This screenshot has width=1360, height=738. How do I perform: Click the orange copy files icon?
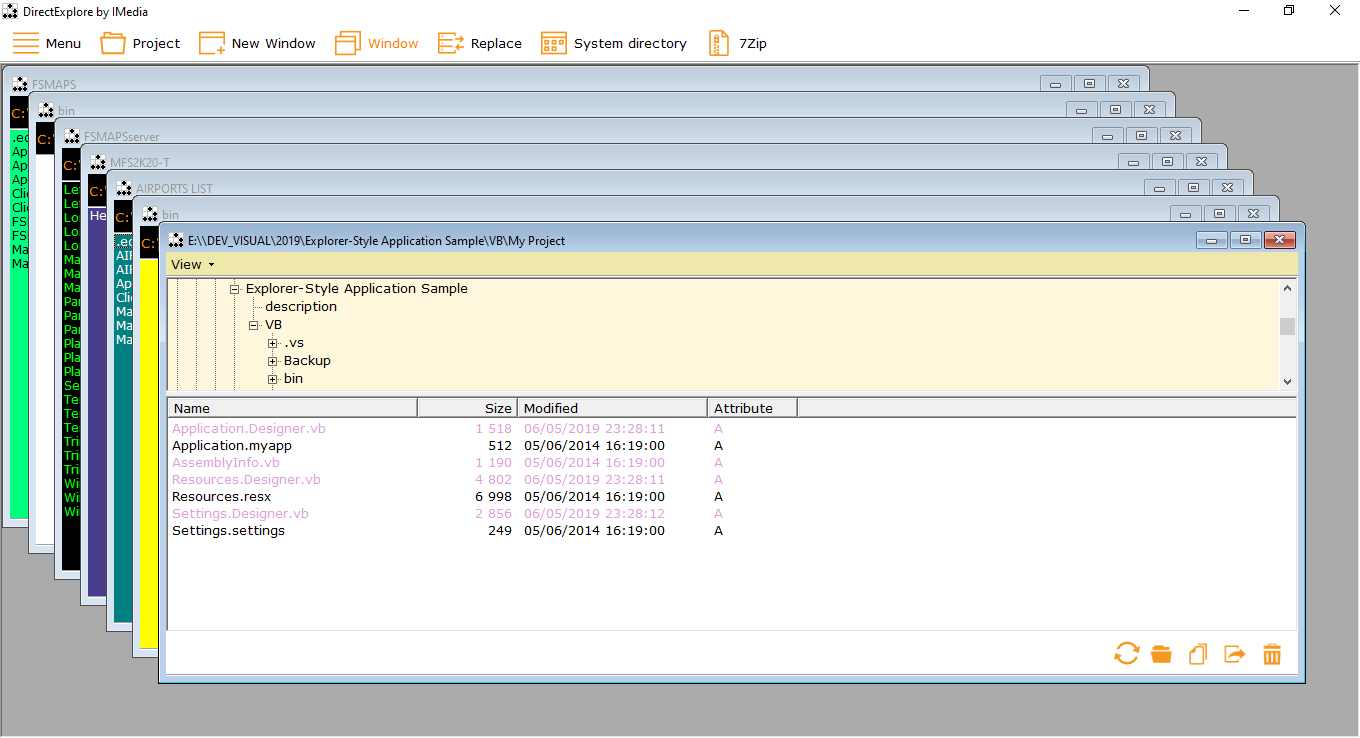pos(1198,654)
